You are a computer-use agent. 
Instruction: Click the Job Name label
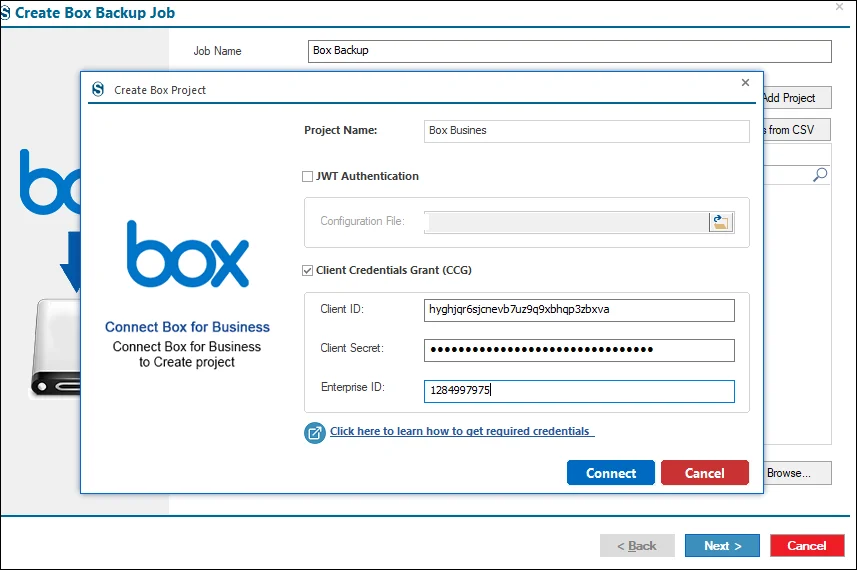(218, 51)
